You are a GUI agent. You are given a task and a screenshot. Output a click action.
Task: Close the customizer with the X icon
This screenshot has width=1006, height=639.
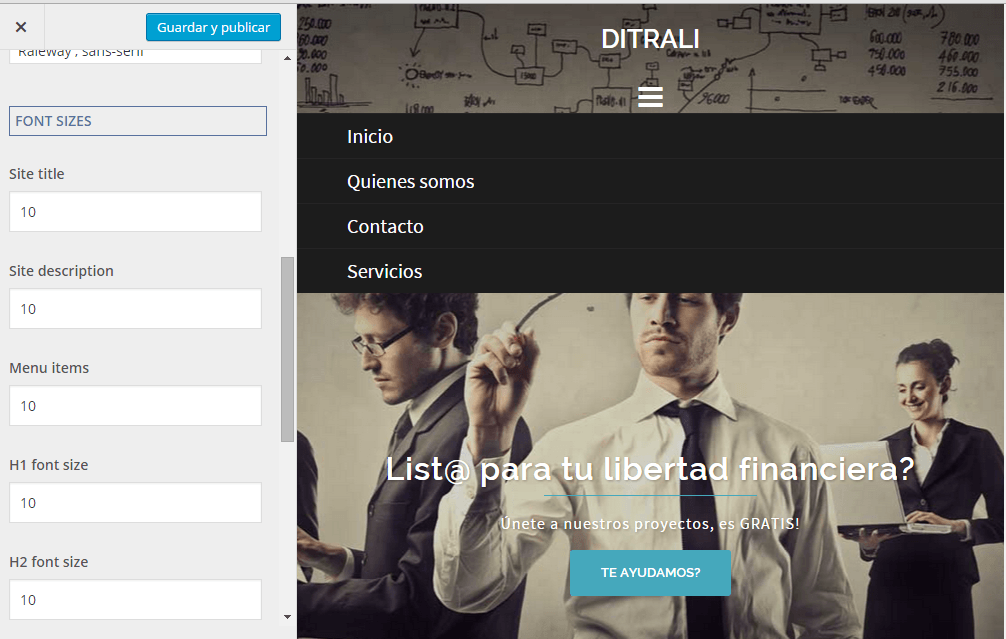coord(21,27)
